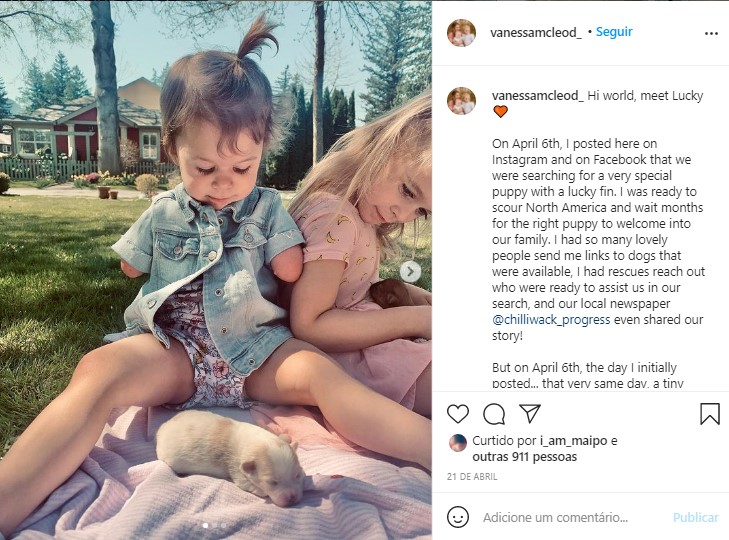Like the post with the heart icon
This screenshot has width=729, height=540.
[x=457, y=413]
